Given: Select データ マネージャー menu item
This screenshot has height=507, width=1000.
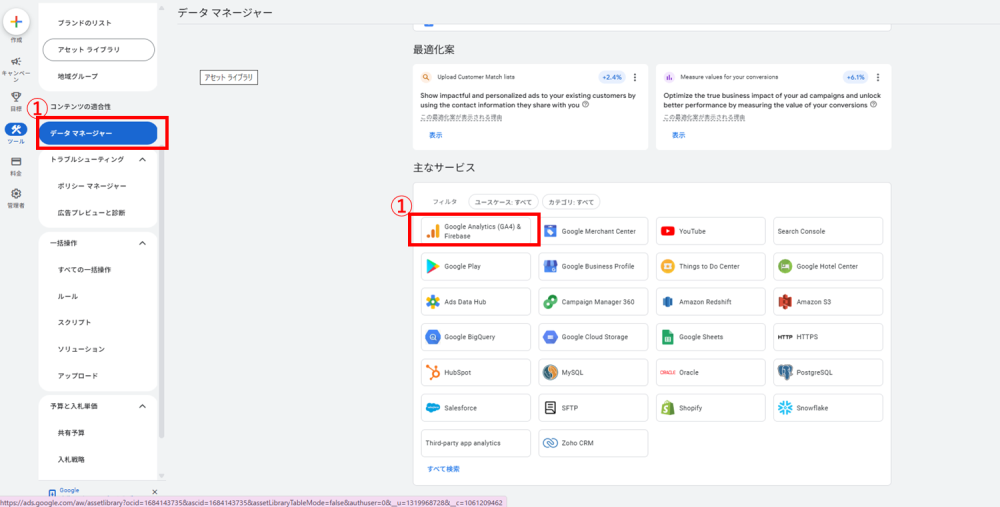Looking at the screenshot, I should point(98,133).
